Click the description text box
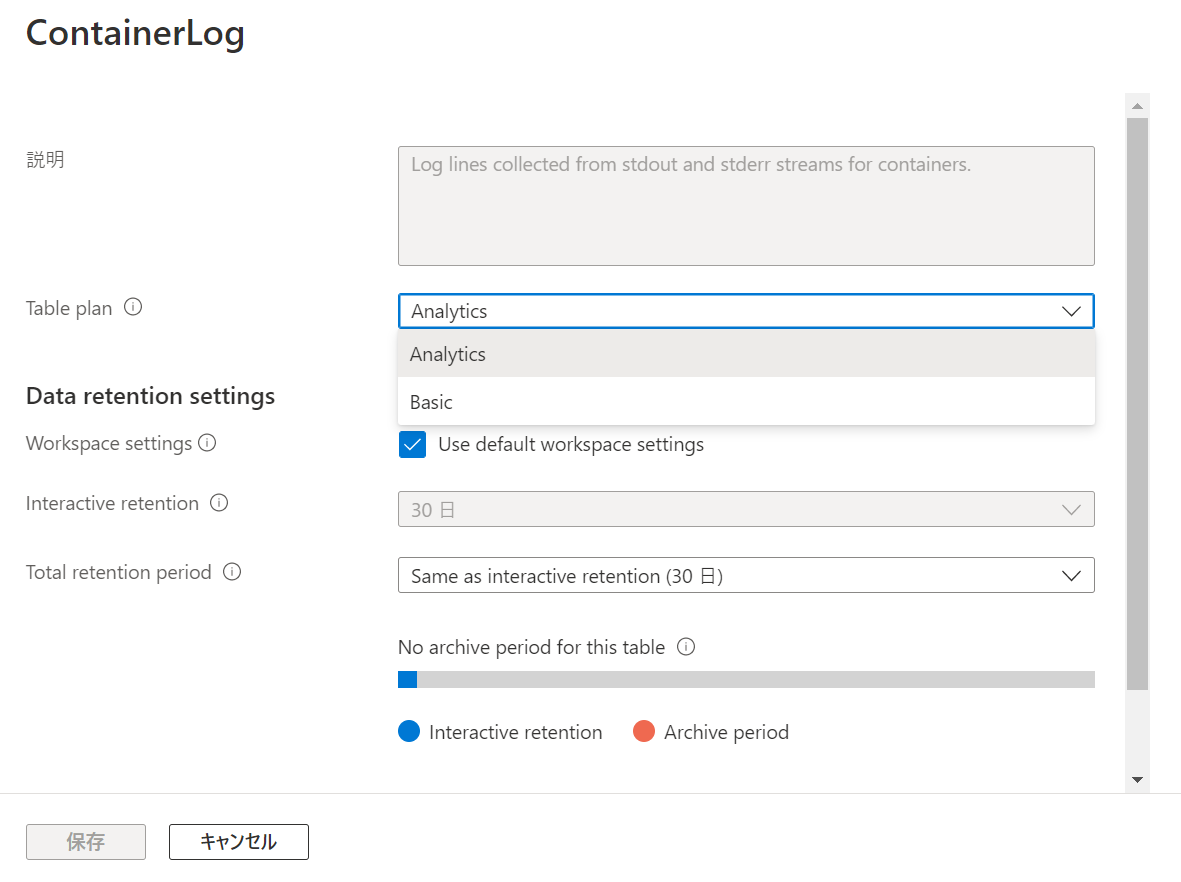1181x882 pixels. 746,205
